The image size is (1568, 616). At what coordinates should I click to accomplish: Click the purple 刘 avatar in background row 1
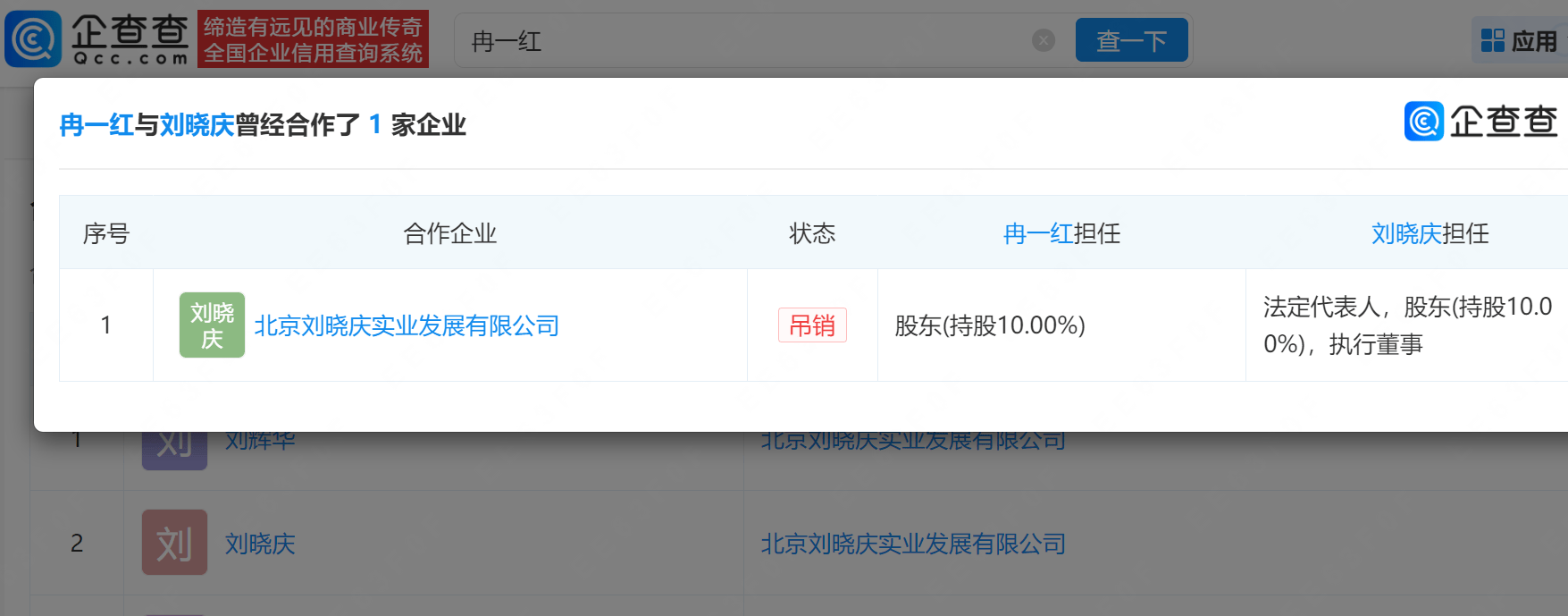[x=174, y=451]
